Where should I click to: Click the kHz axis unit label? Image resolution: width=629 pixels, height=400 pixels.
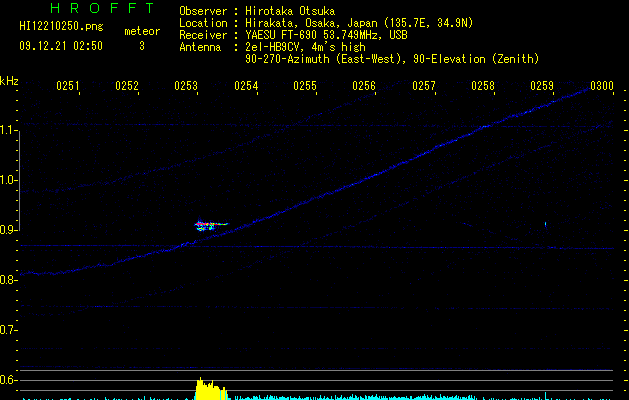(x=9, y=81)
